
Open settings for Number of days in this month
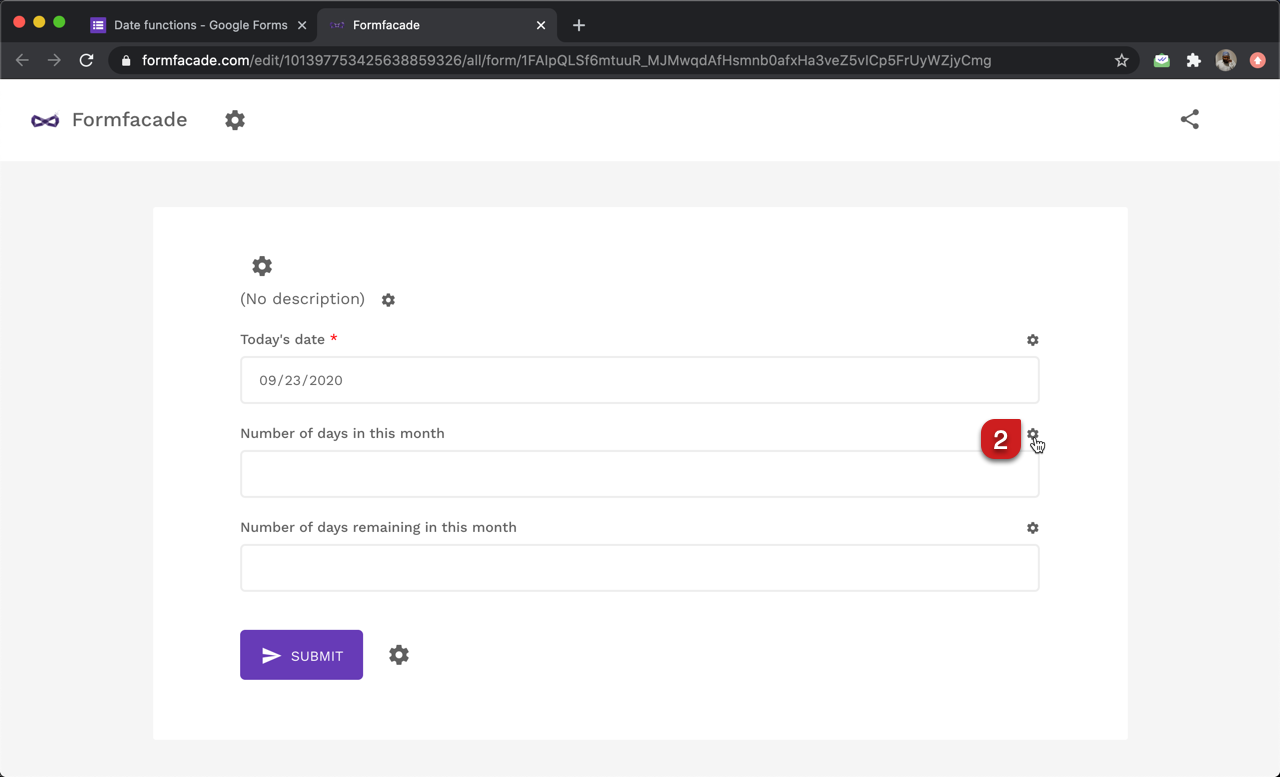click(1032, 435)
